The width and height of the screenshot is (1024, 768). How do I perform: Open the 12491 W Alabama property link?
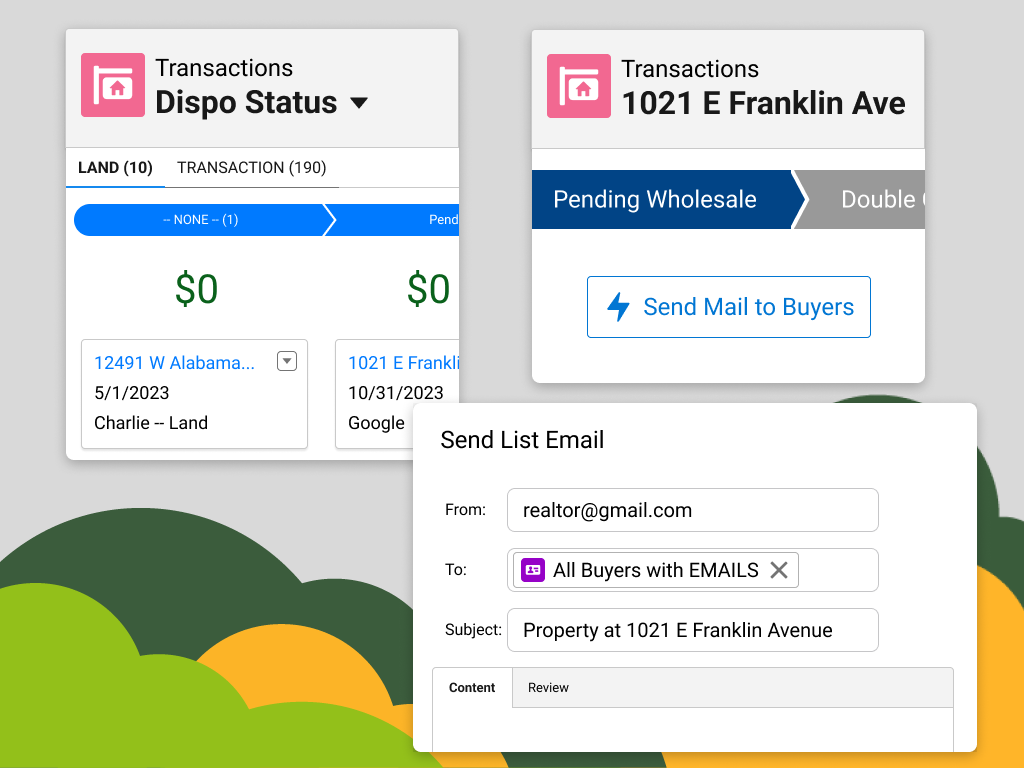[x=175, y=362]
